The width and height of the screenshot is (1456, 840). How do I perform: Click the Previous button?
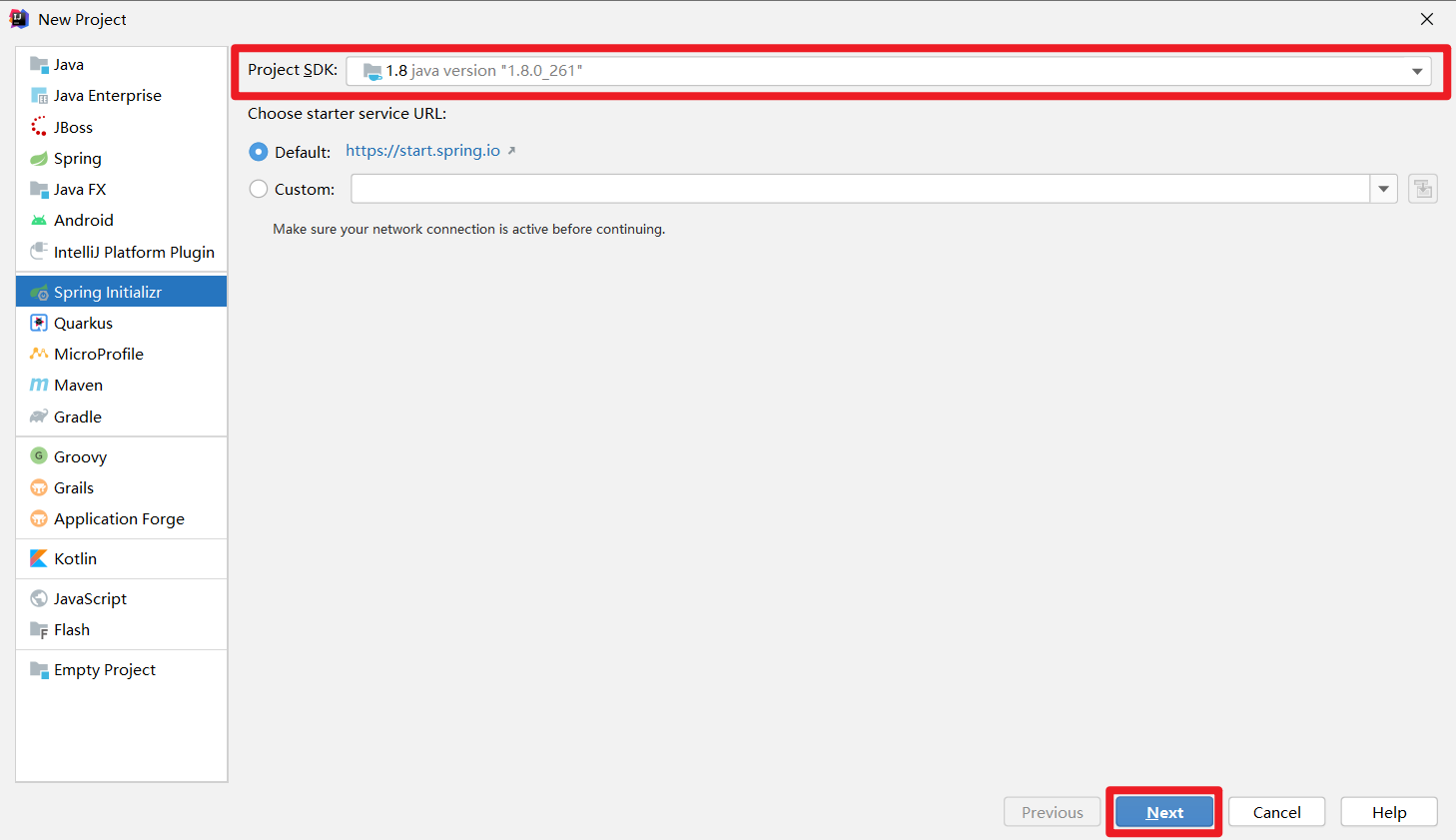[1053, 812]
